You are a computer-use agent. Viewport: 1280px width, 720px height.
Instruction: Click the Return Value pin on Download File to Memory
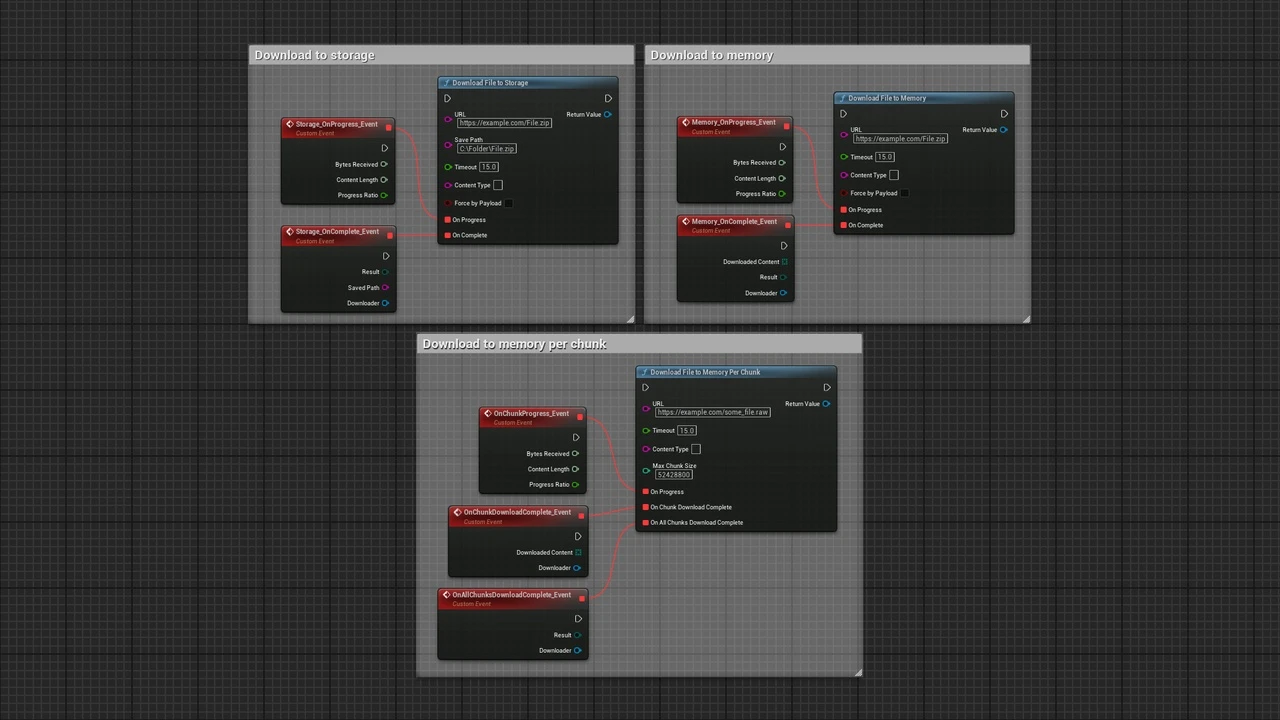click(x=1003, y=130)
